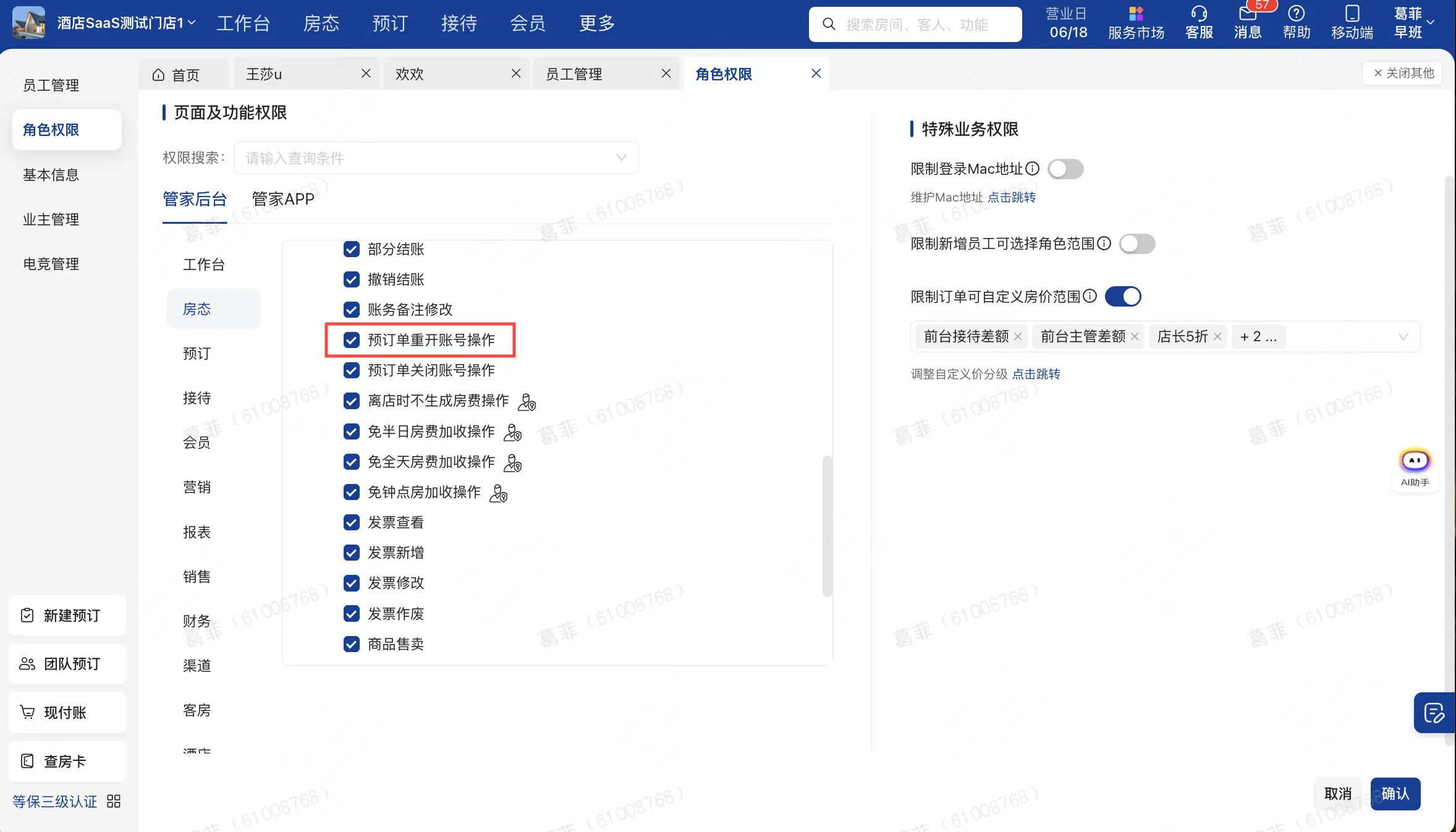Remove the 前台接待差额 tag

pyautogui.click(x=1018, y=336)
